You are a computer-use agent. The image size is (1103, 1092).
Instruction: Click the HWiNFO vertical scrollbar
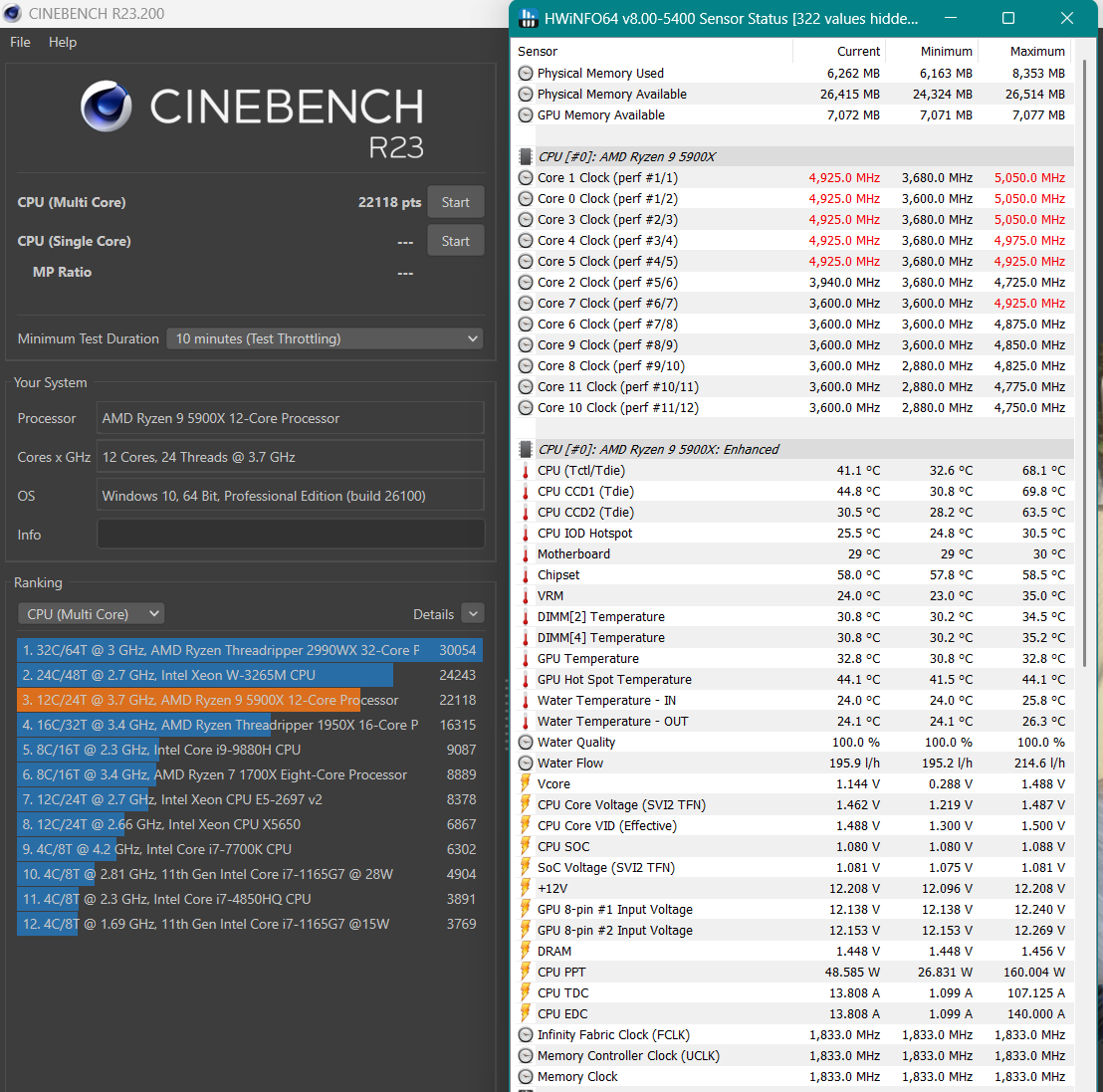[1084, 362]
